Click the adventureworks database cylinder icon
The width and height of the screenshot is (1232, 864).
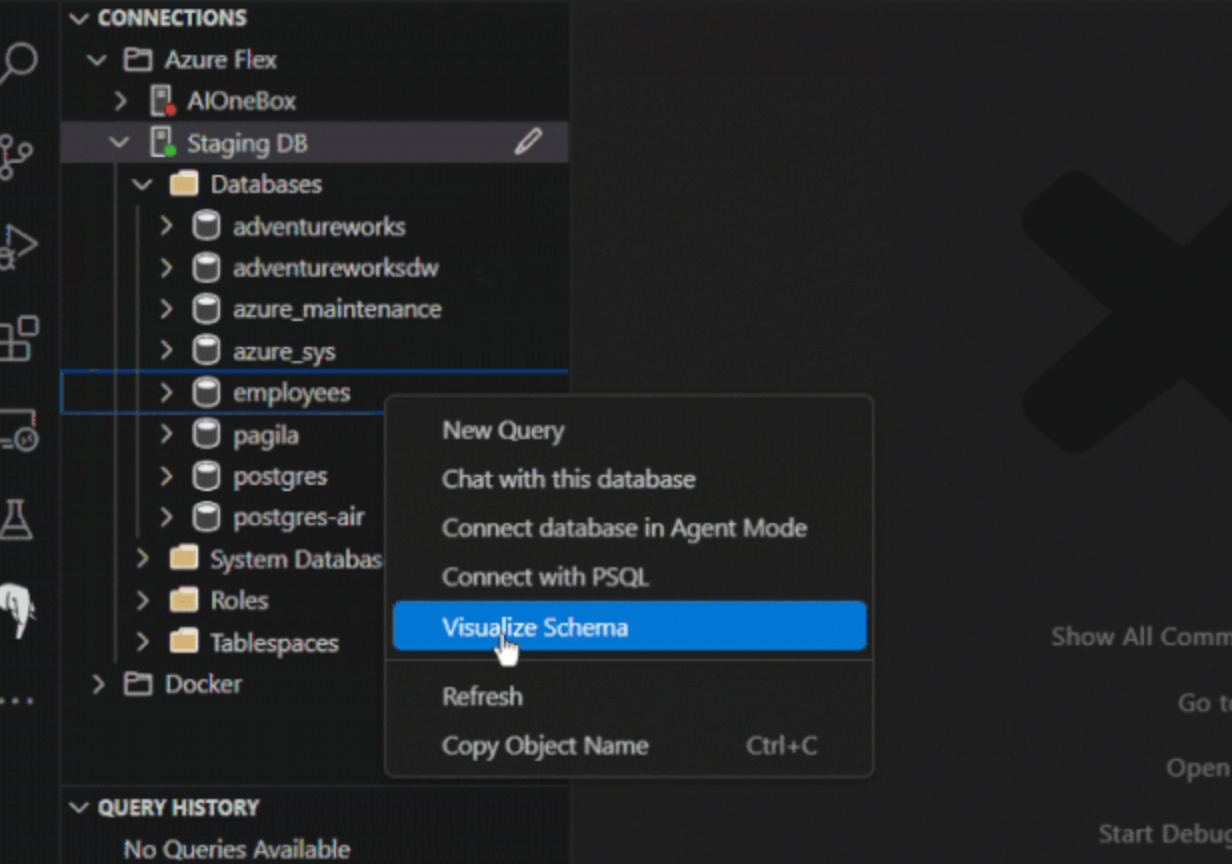click(x=206, y=226)
